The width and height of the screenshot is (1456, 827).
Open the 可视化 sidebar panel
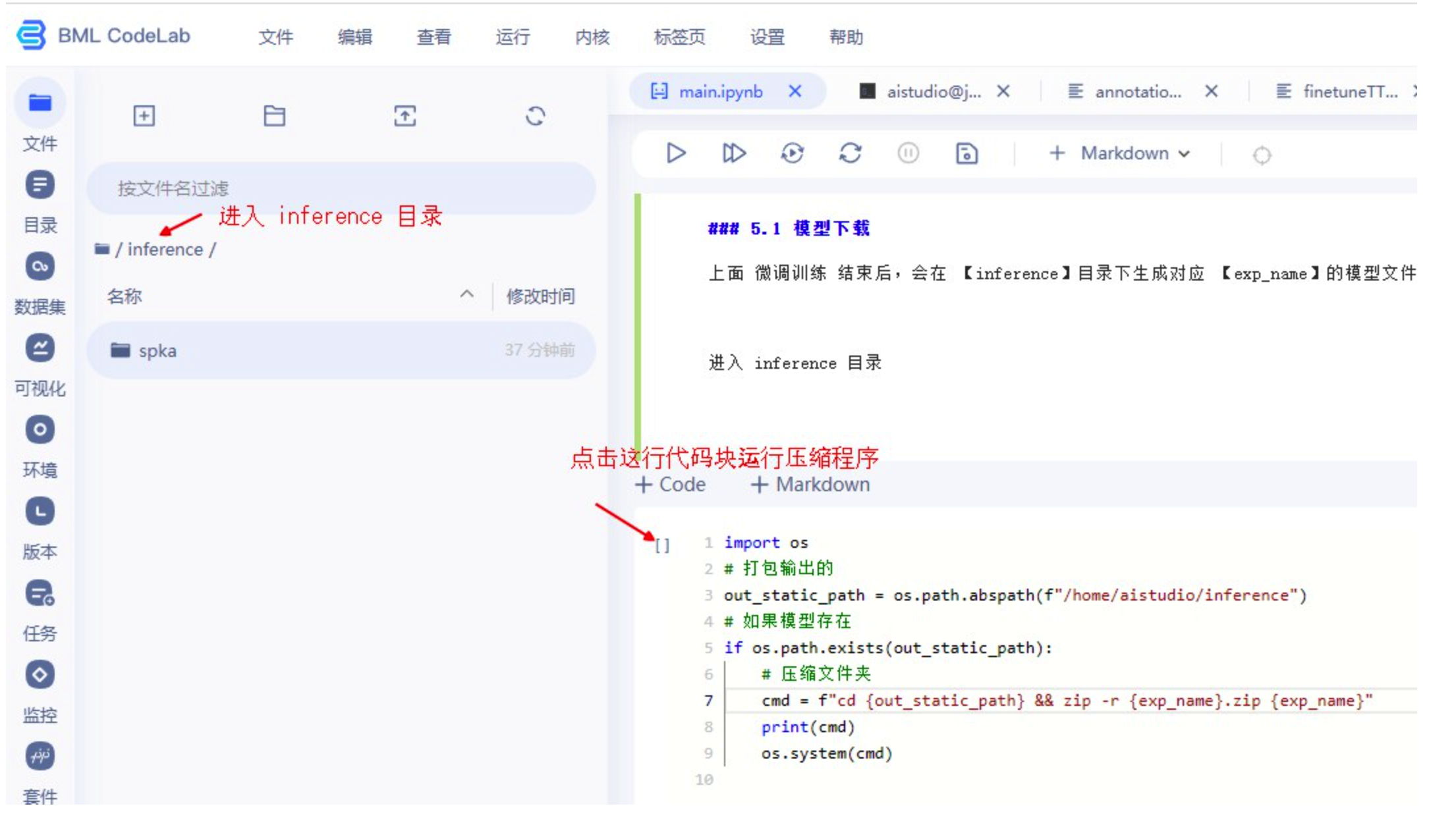[40, 349]
